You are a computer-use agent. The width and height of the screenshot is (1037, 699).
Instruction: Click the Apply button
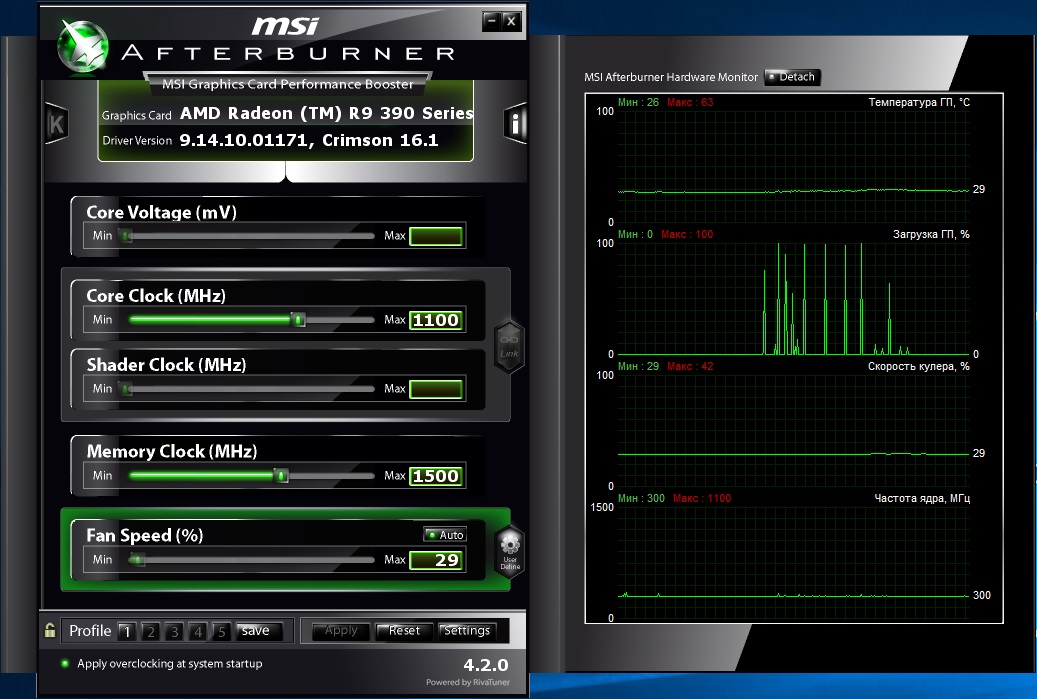tap(341, 631)
